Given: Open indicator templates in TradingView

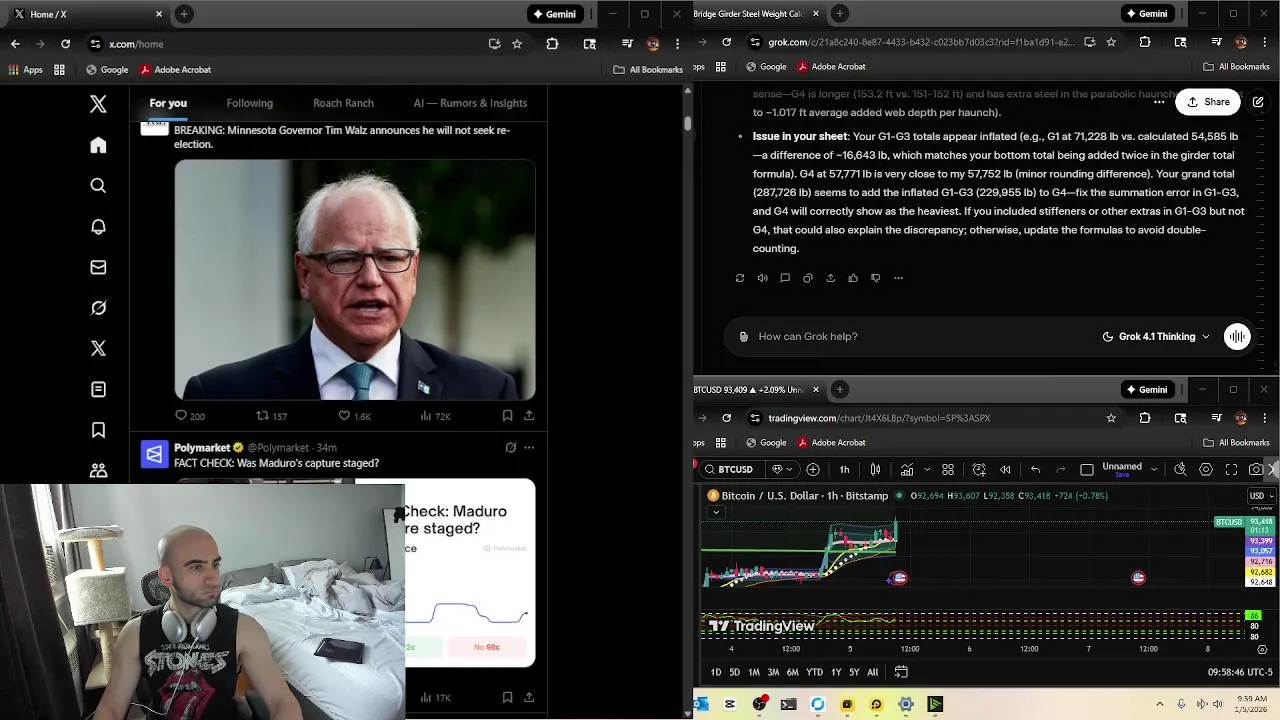Looking at the screenshot, I should 948,470.
